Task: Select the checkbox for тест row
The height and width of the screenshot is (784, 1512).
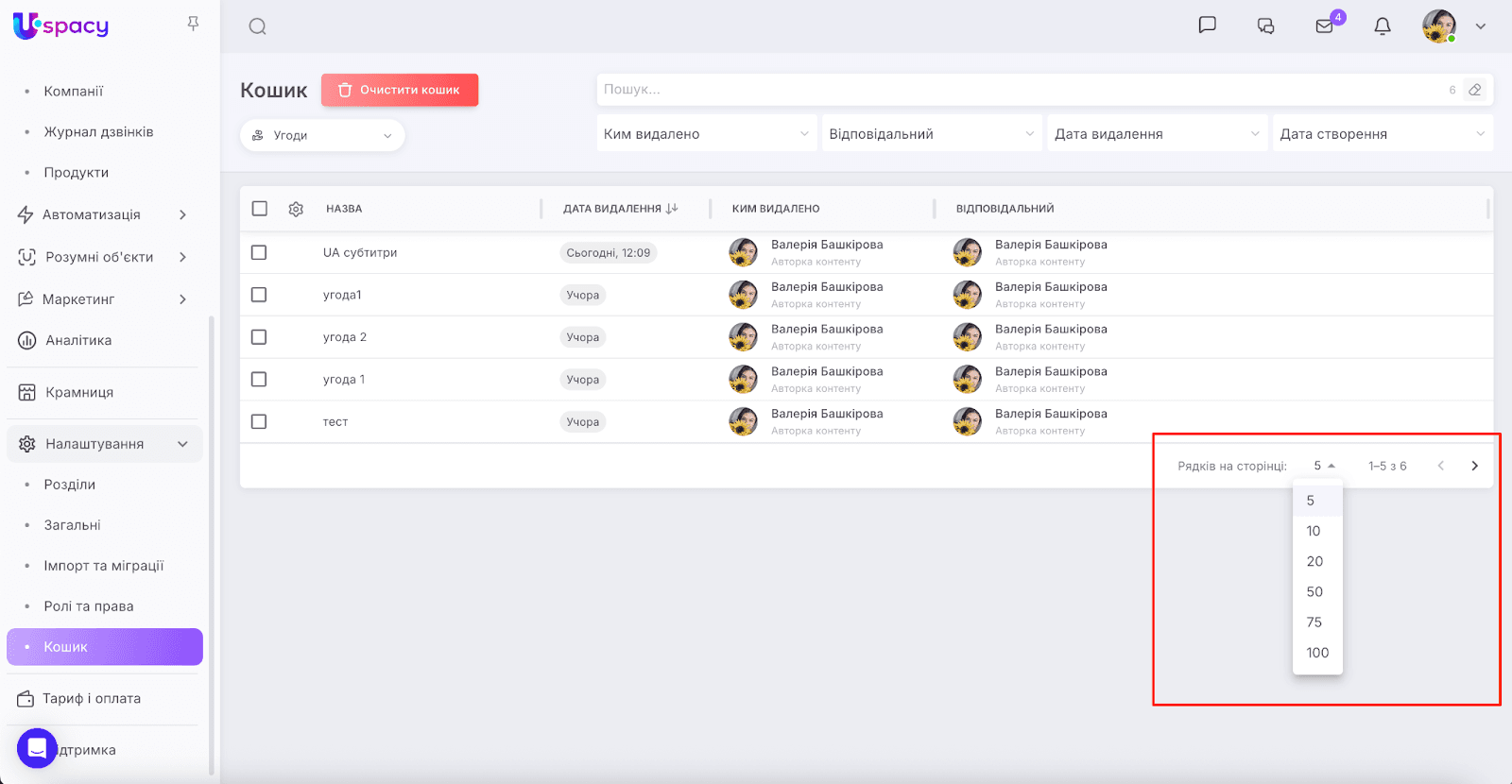Action: [x=259, y=421]
